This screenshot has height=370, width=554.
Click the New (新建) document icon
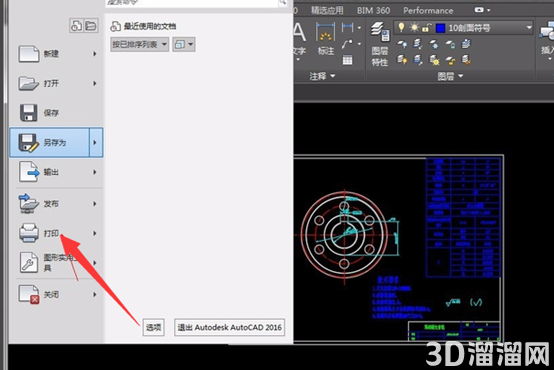[x=29, y=54]
